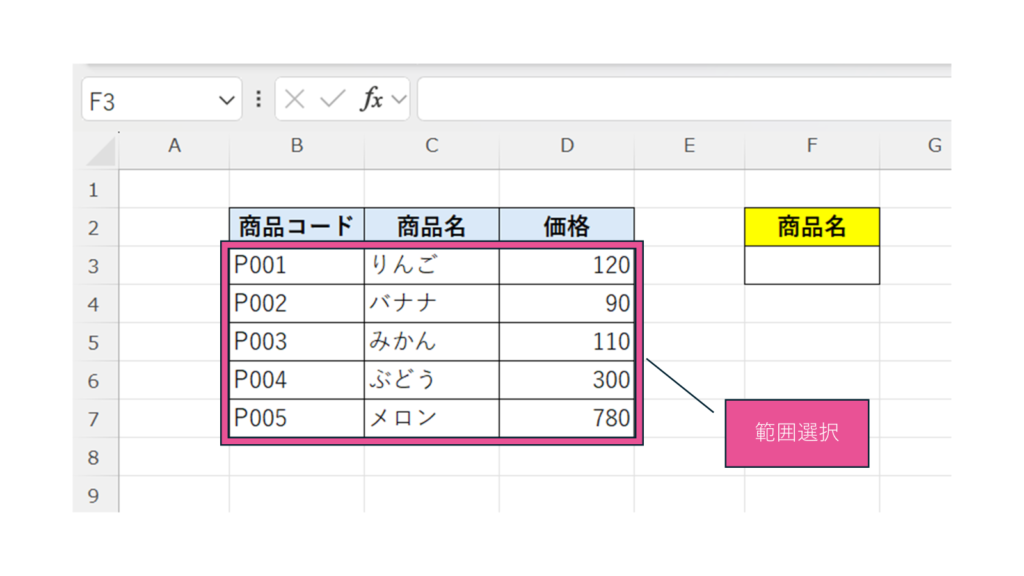The height and width of the screenshot is (576, 1024).
Task: Click the three-dot formula bar resize handle
Action: 258,99
